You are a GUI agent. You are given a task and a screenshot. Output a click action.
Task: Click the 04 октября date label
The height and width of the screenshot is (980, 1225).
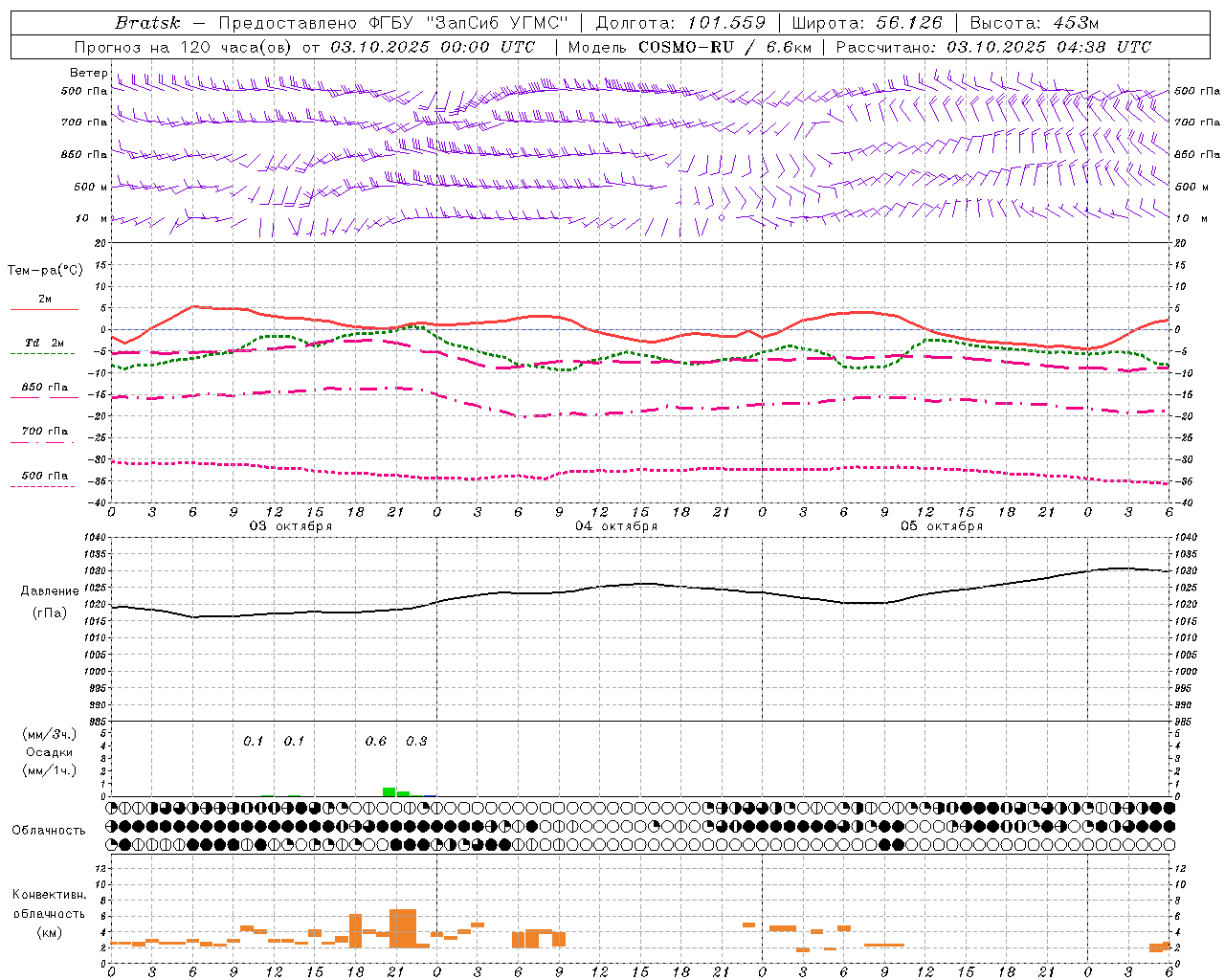(x=616, y=526)
